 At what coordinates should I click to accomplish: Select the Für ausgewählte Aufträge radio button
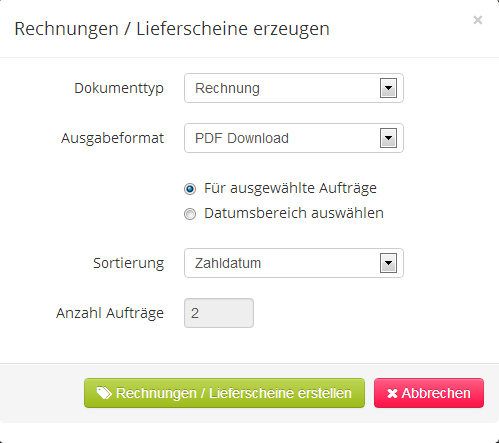[190, 189]
